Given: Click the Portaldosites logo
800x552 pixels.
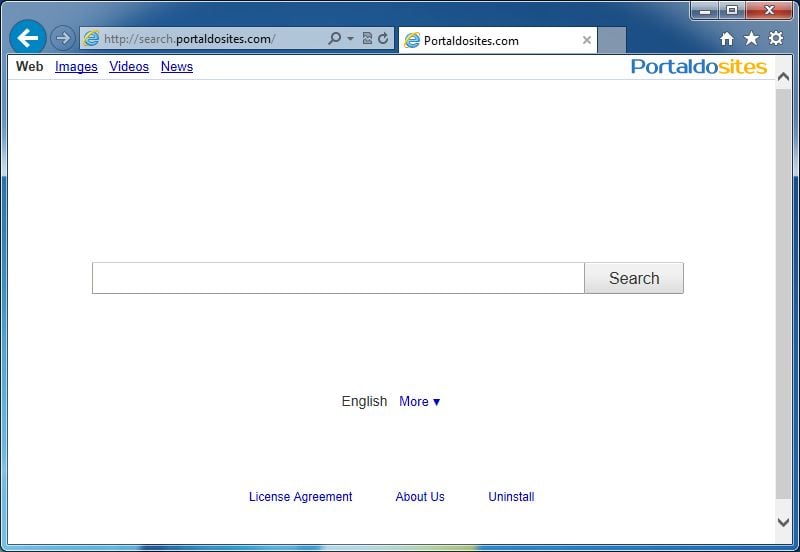Looking at the screenshot, I should (698, 67).
